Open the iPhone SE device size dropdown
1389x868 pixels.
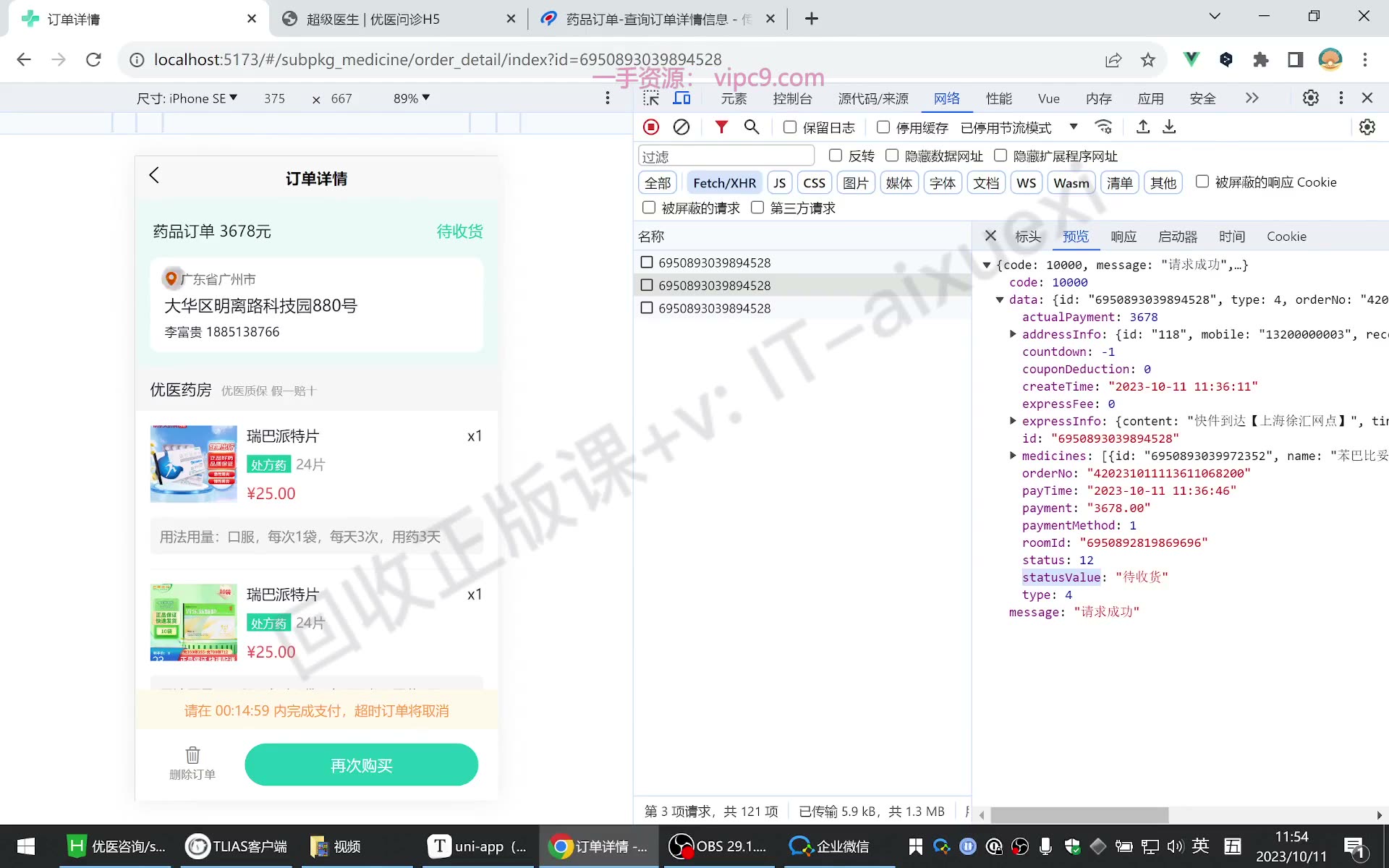pyautogui.click(x=187, y=98)
